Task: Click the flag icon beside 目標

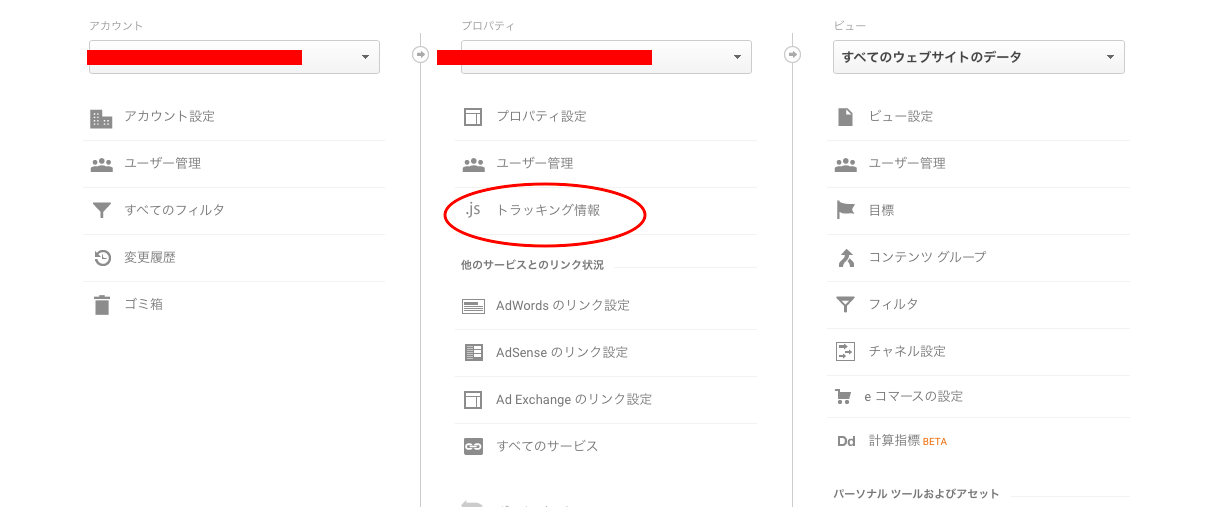Action: [x=846, y=210]
